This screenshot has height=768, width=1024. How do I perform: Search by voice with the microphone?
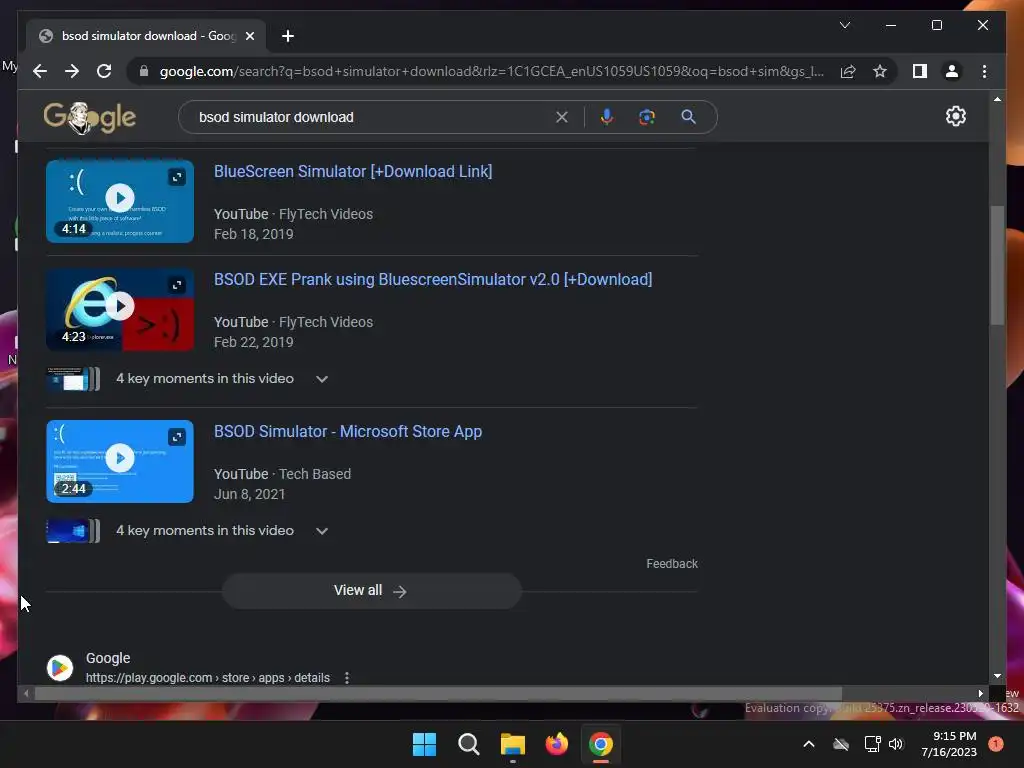tap(607, 117)
